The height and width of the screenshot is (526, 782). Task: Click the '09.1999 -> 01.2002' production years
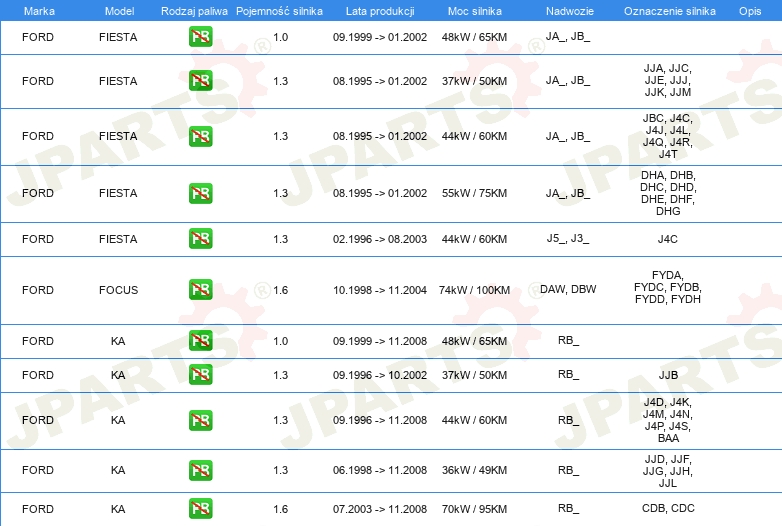point(380,37)
